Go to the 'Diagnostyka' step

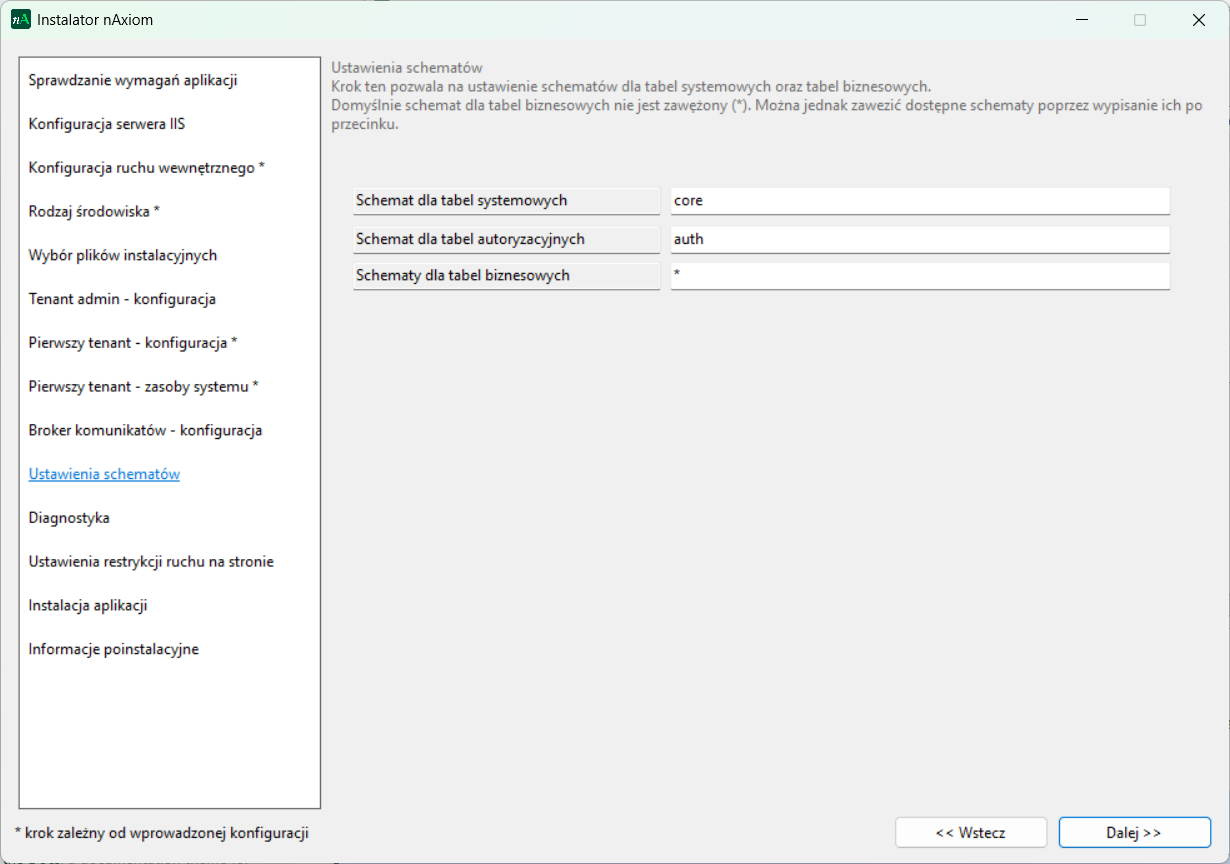pyautogui.click(x=69, y=518)
